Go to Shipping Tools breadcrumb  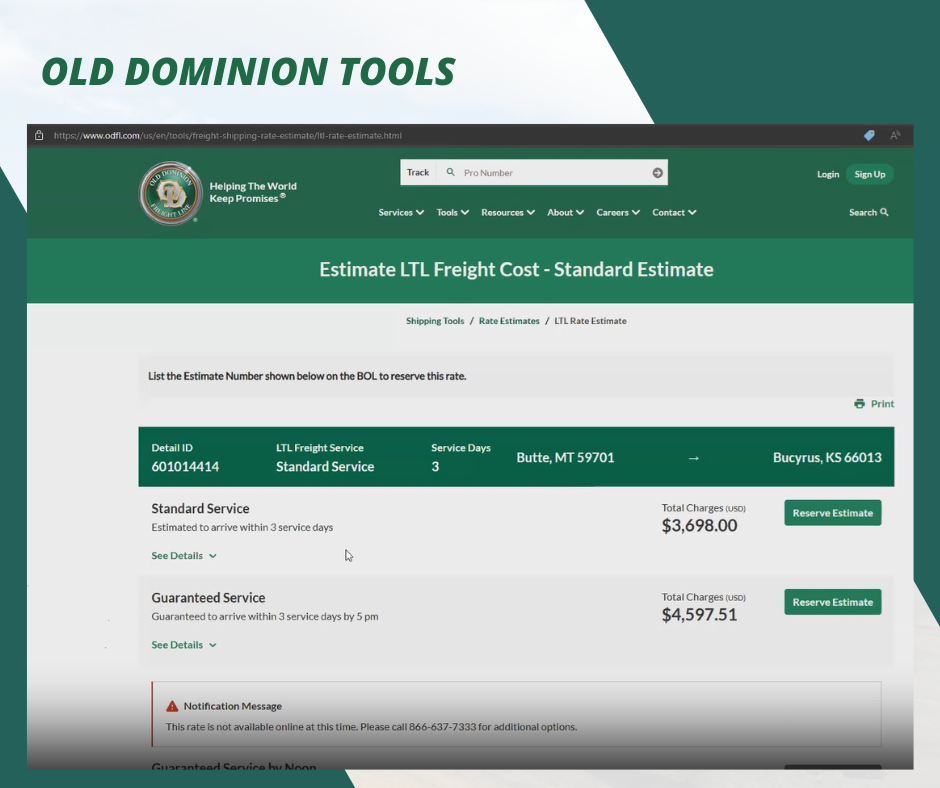[x=435, y=321]
